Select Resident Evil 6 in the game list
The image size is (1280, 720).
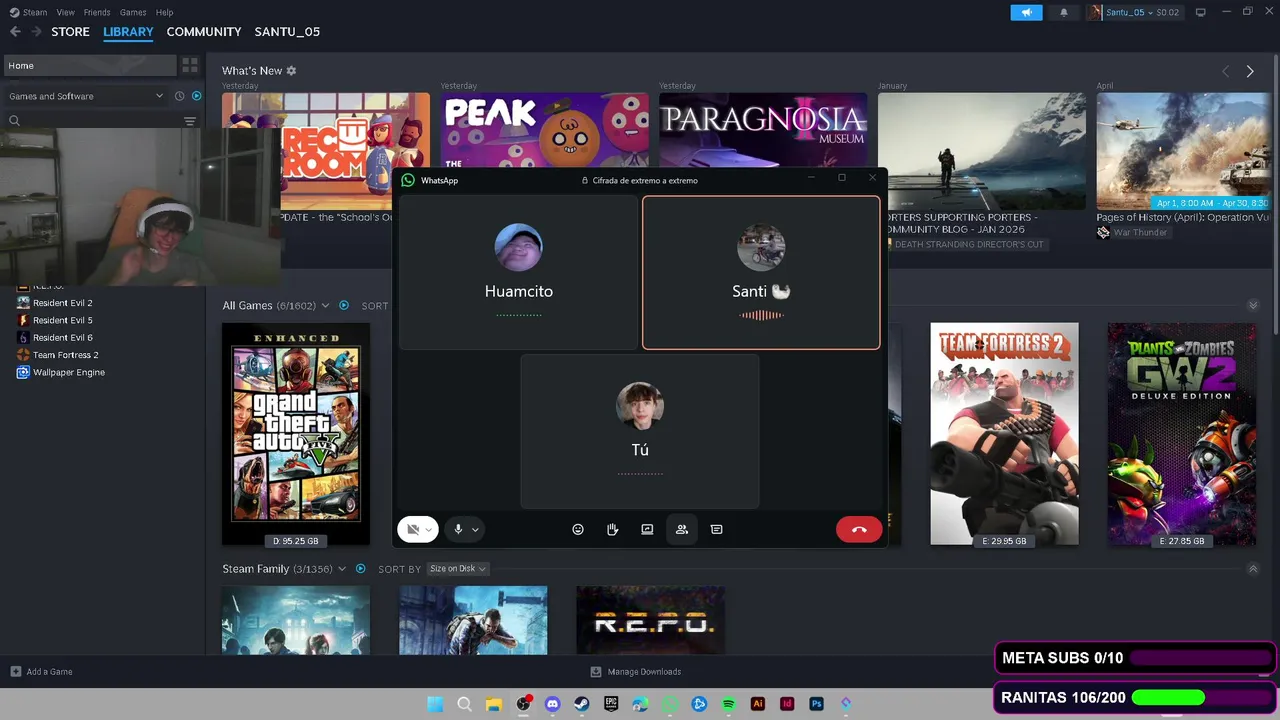(62, 337)
